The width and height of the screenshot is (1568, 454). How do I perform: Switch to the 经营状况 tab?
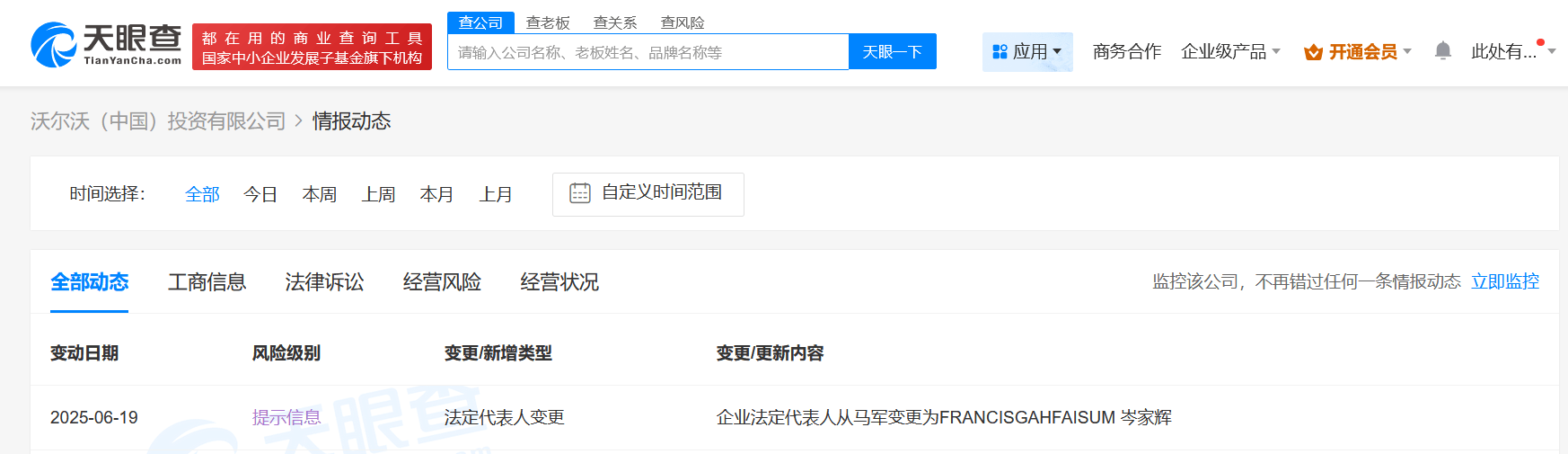point(559,282)
